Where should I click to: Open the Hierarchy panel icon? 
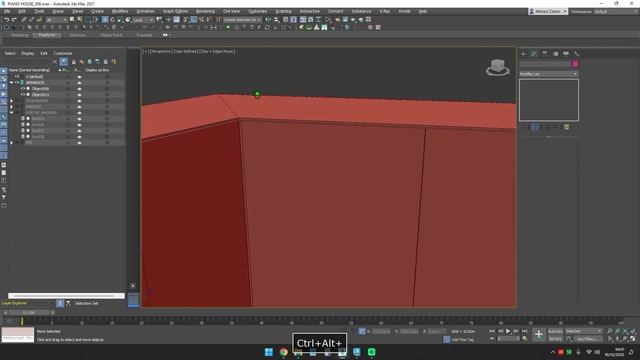tap(544, 54)
